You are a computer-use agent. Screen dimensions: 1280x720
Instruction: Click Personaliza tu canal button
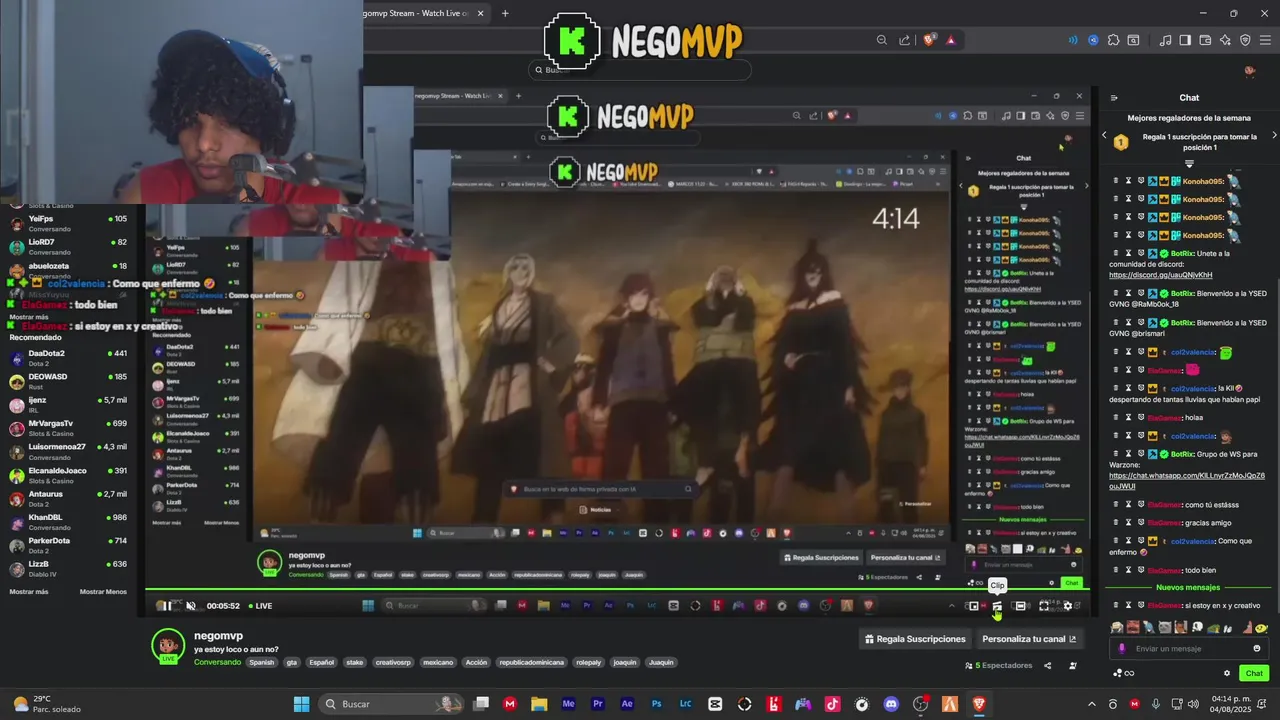coord(1029,639)
